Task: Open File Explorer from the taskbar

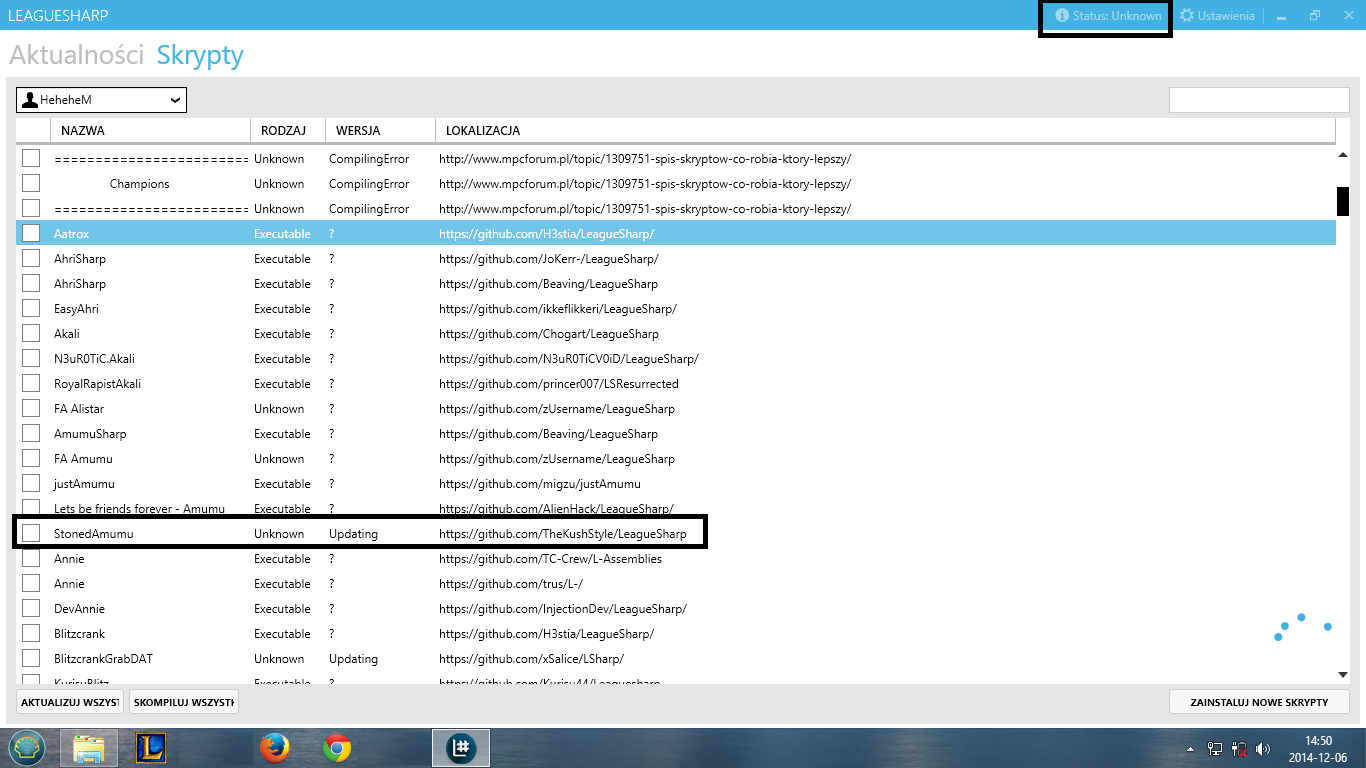Action: pos(89,747)
